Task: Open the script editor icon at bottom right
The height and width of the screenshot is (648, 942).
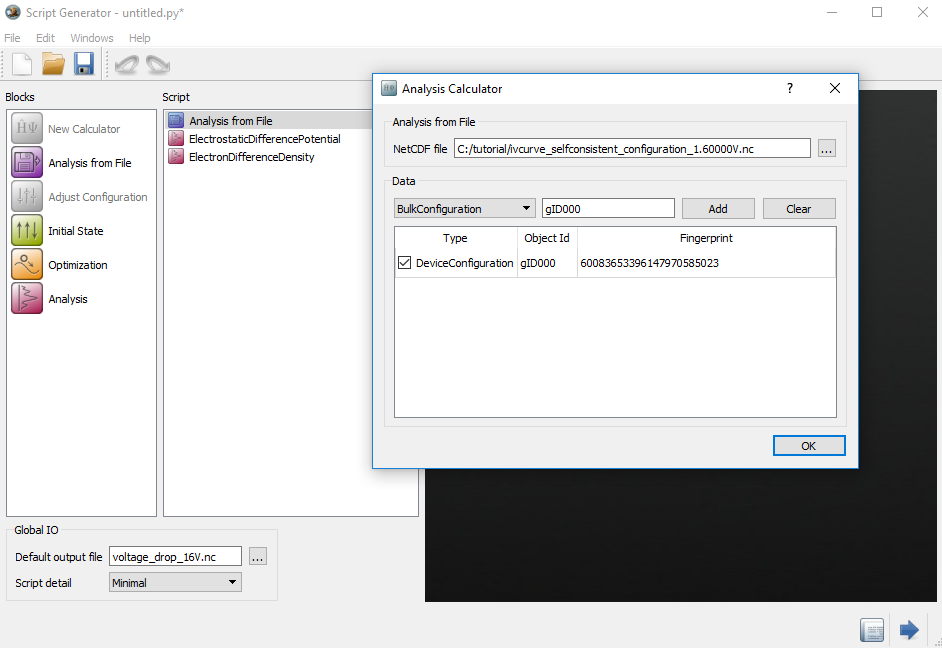Action: (872, 630)
